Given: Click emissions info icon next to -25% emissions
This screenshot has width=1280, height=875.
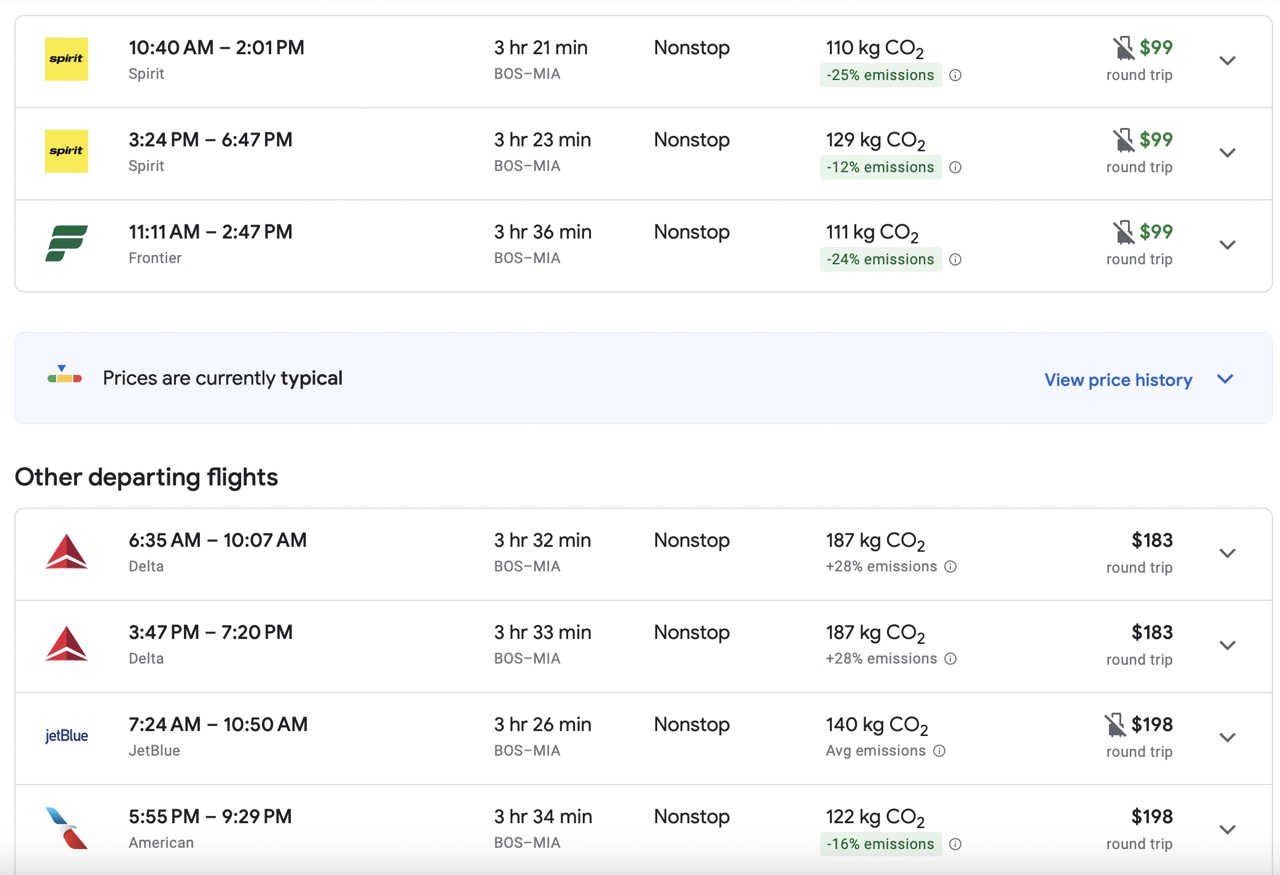Looking at the screenshot, I should 955,75.
